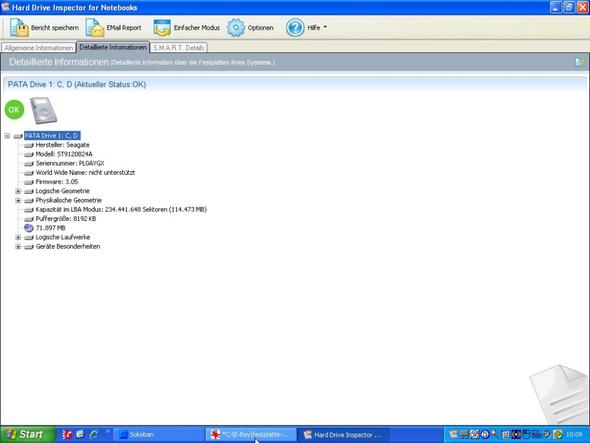This screenshot has width=590, height=443.
Task: Switch to Sokoban in the taskbar
Action: (158, 435)
